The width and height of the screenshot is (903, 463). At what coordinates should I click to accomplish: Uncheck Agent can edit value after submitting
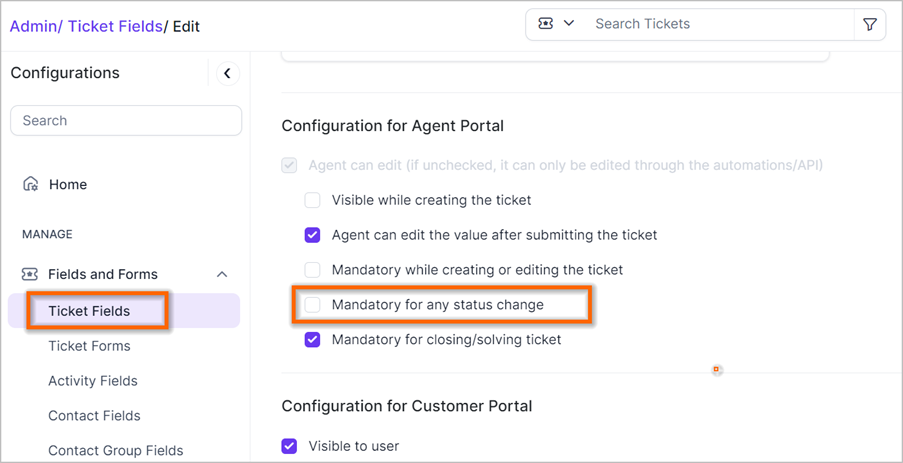[x=312, y=235]
